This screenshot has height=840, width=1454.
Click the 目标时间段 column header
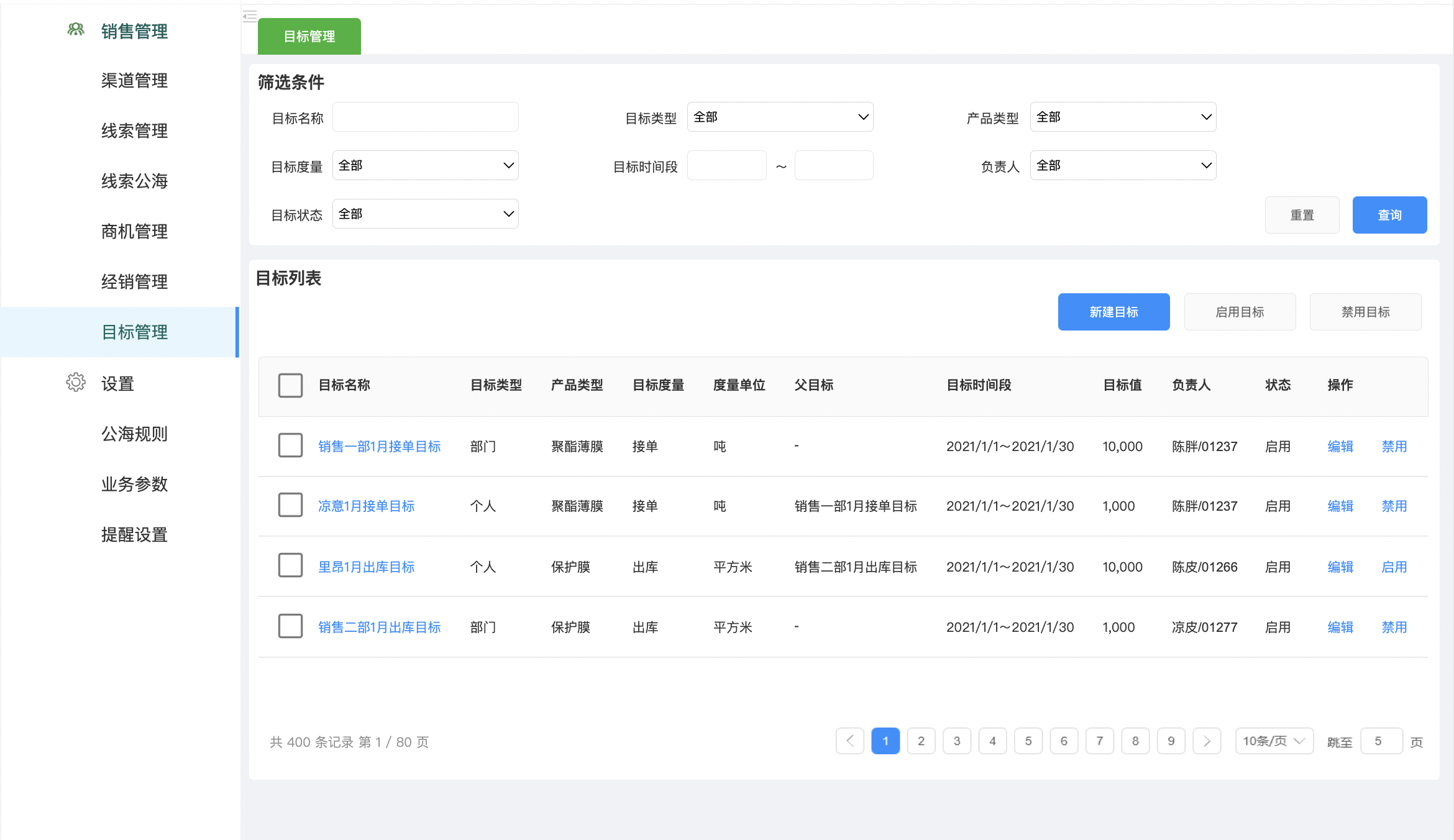click(979, 385)
